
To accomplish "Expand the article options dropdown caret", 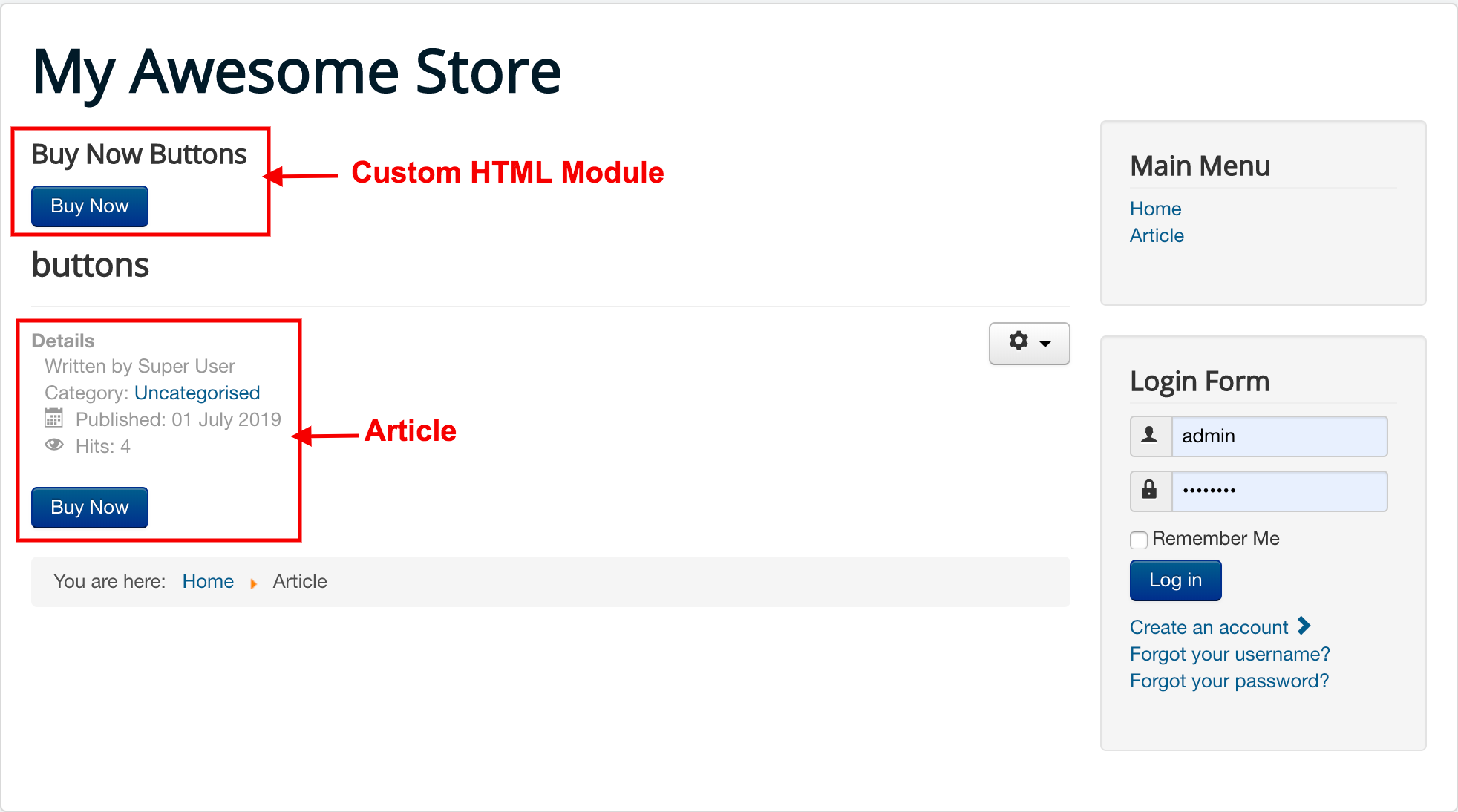I will click(1045, 344).
